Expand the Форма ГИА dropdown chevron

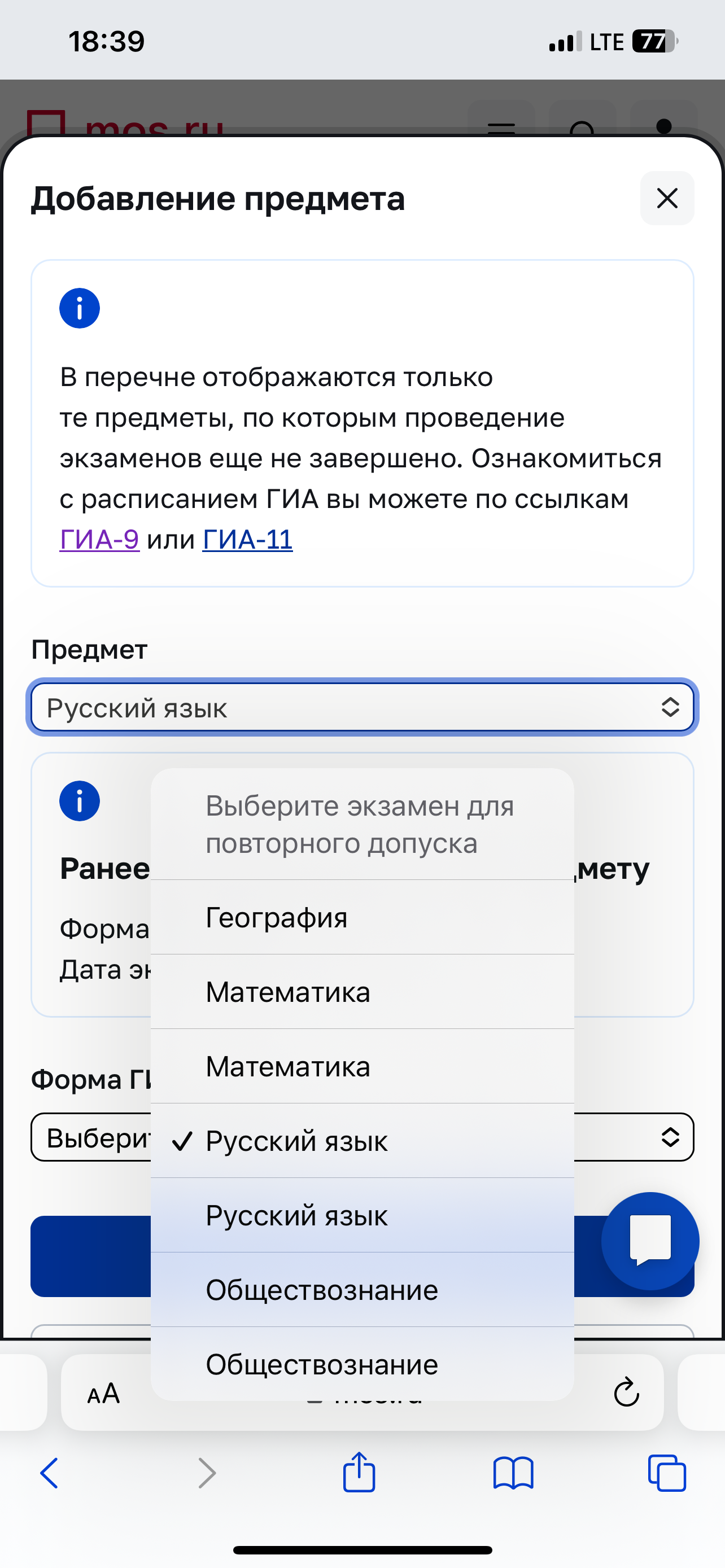670,1137
